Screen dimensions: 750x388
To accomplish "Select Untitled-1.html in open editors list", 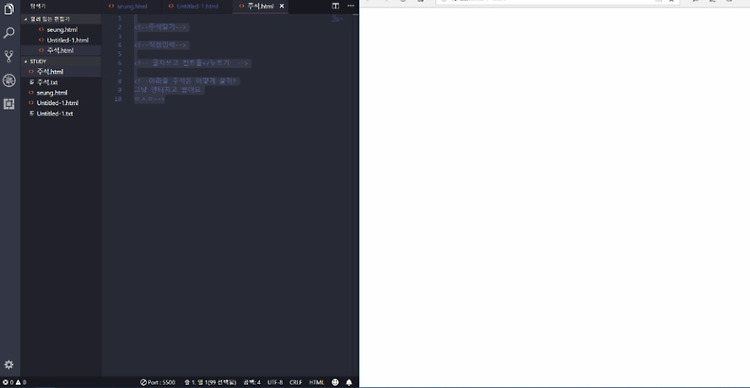I will (67, 40).
